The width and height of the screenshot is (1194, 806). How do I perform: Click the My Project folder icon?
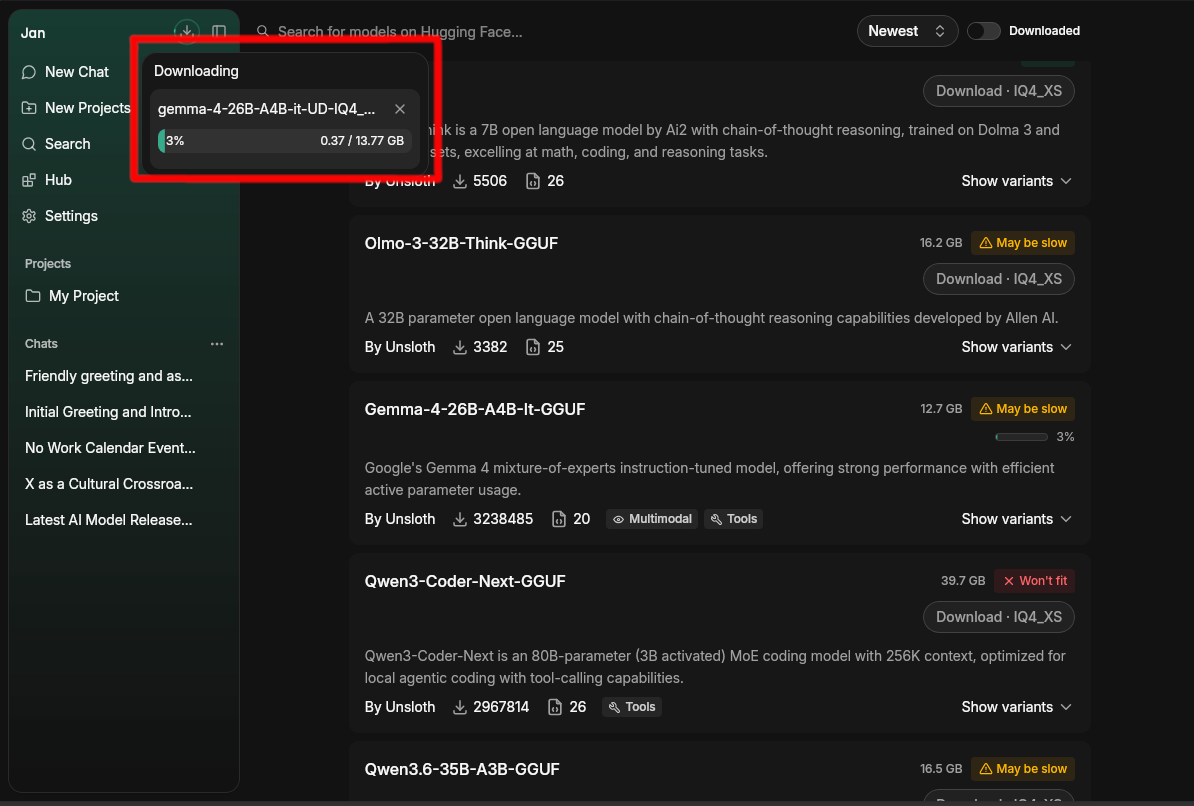point(33,296)
